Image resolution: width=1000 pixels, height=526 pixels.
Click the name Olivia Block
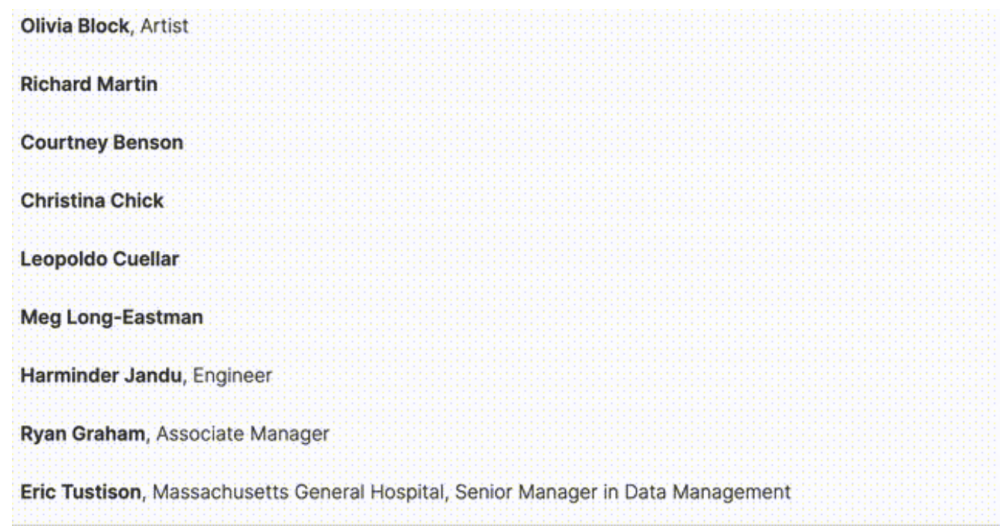[x=75, y=26]
